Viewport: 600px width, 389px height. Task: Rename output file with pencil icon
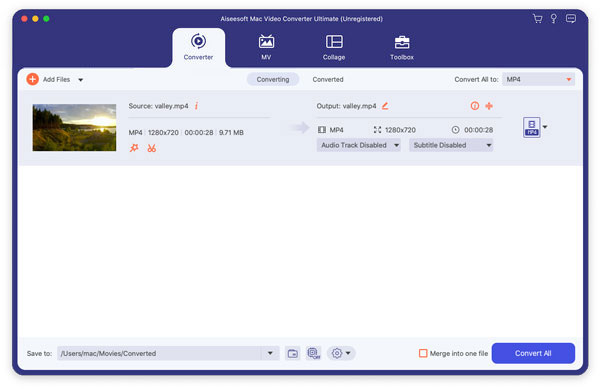click(385, 106)
